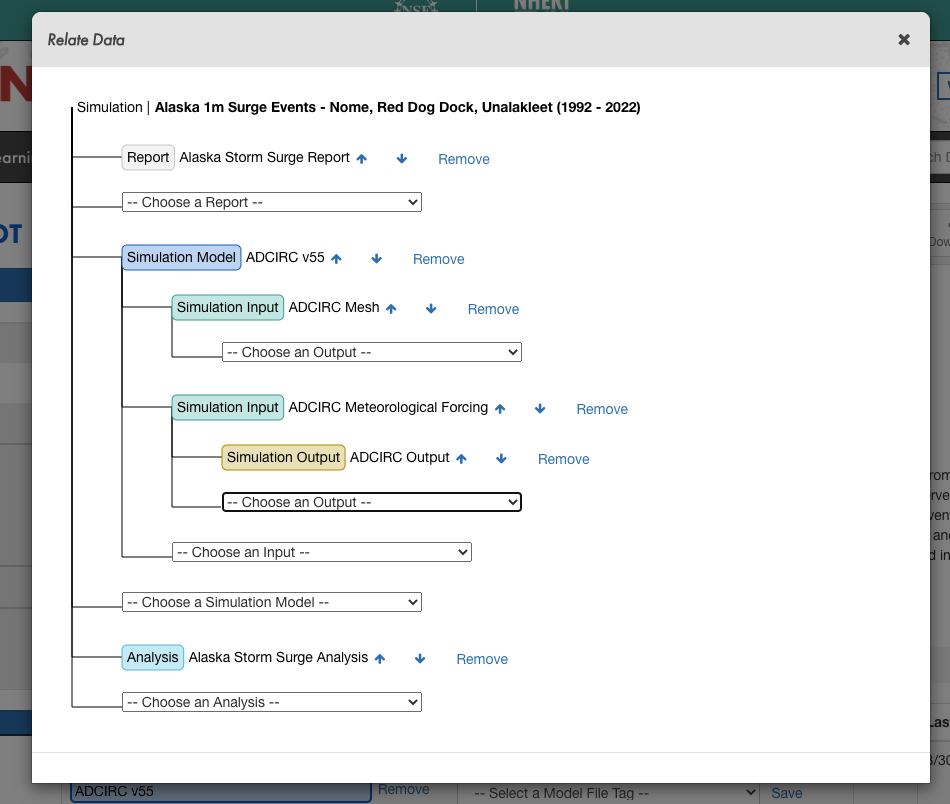Move ADCIRC Output down

pyautogui.click(x=501, y=458)
